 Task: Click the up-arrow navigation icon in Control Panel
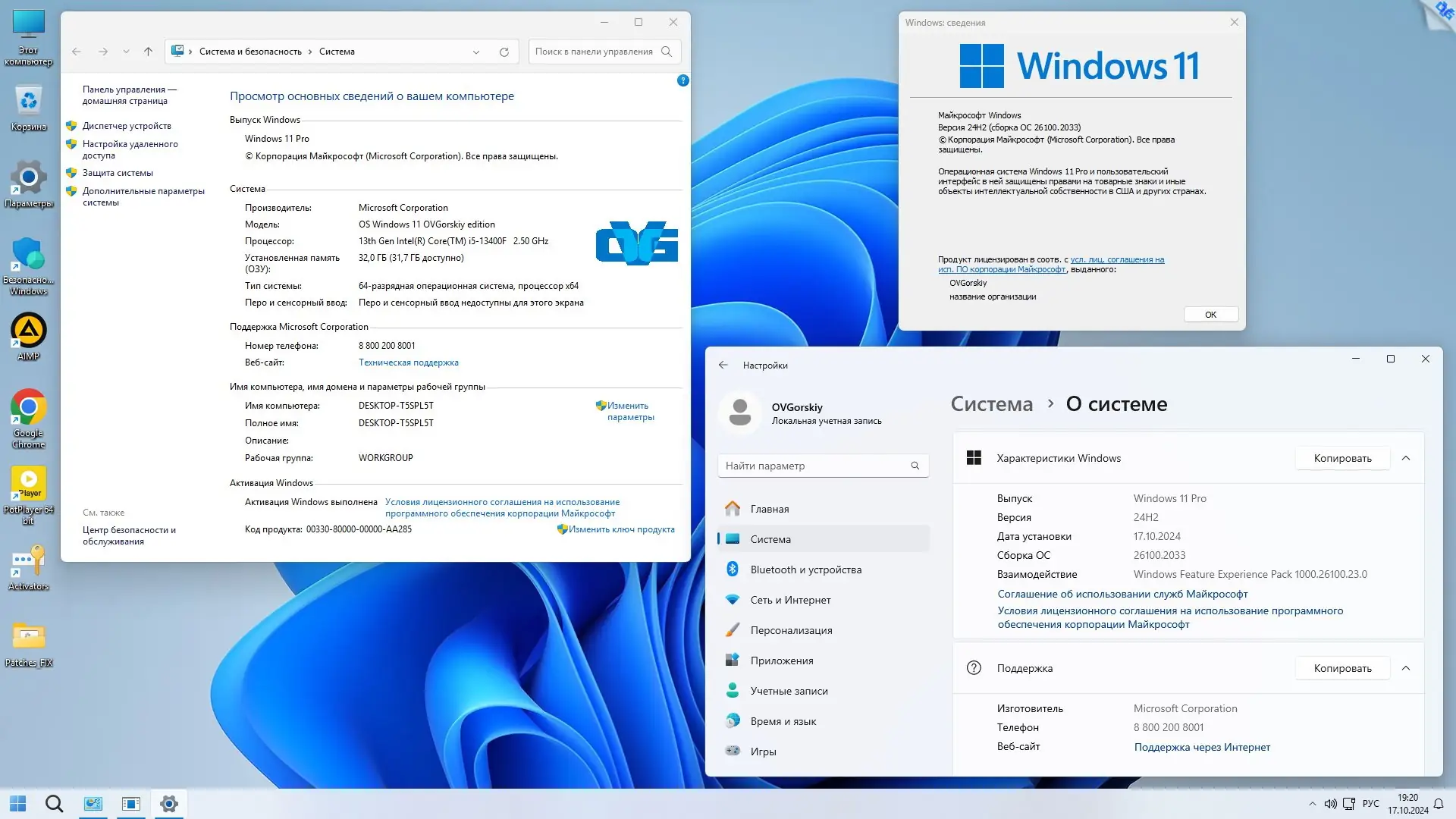click(148, 52)
